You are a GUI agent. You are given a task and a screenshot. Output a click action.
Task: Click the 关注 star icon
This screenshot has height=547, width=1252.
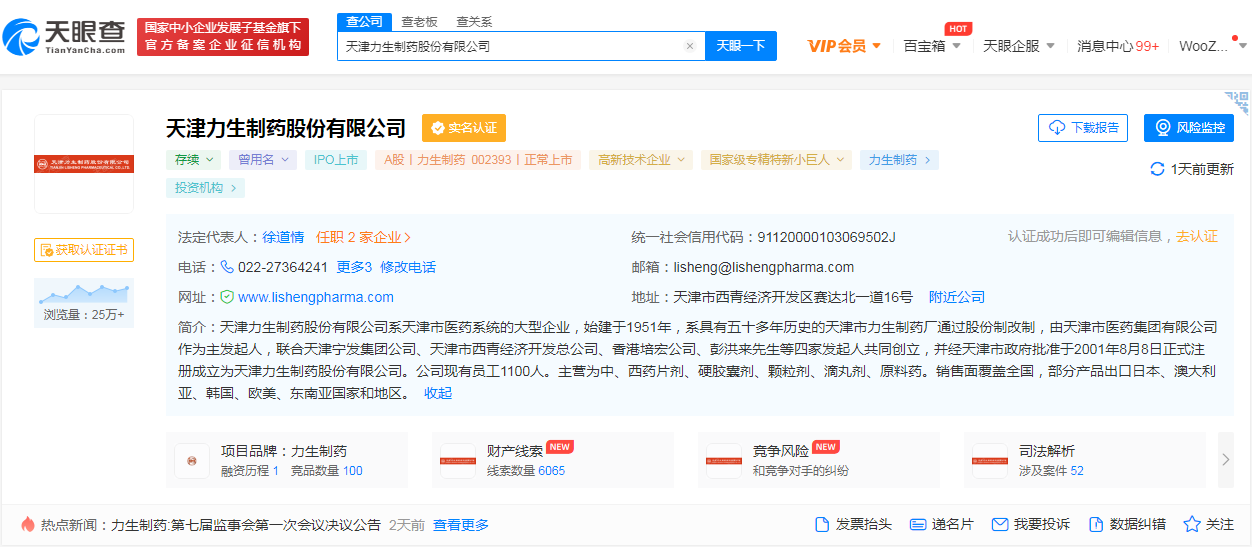(x=1192, y=524)
